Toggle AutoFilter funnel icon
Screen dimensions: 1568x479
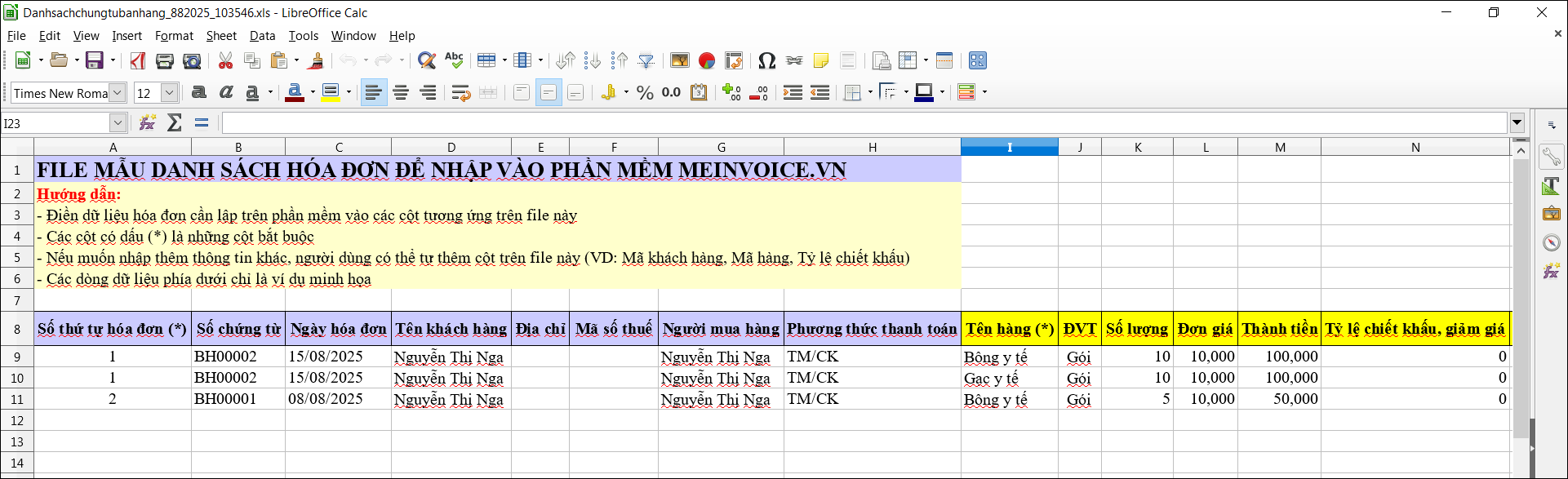[646, 60]
